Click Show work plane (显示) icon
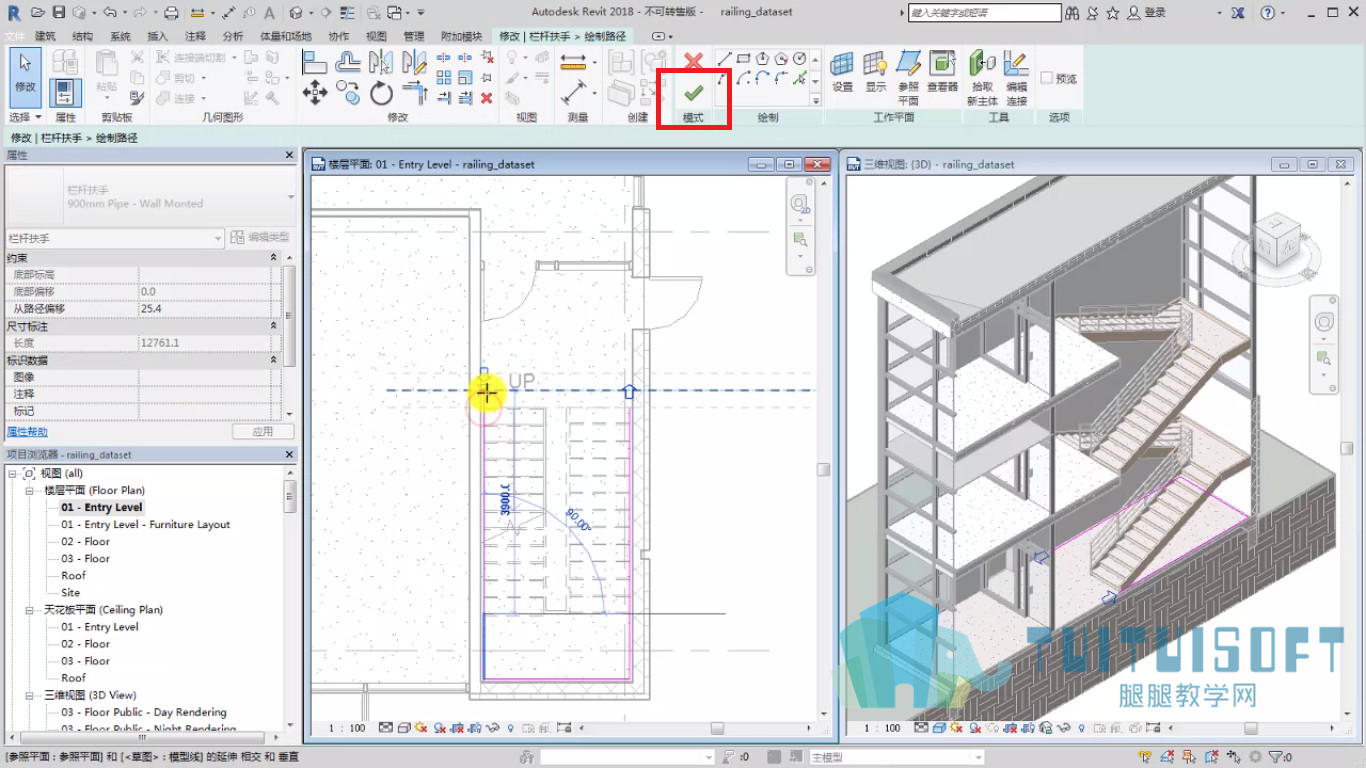Viewport: 1366px width, 768px height. [x=876, y=72]
